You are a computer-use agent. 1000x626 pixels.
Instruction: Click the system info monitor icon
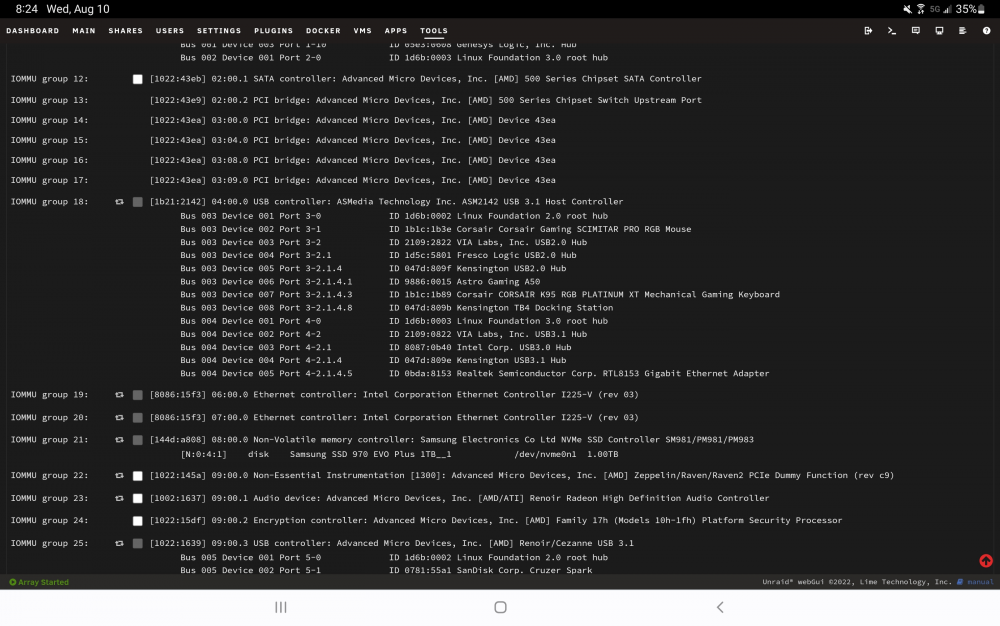(x=939, y=31)
